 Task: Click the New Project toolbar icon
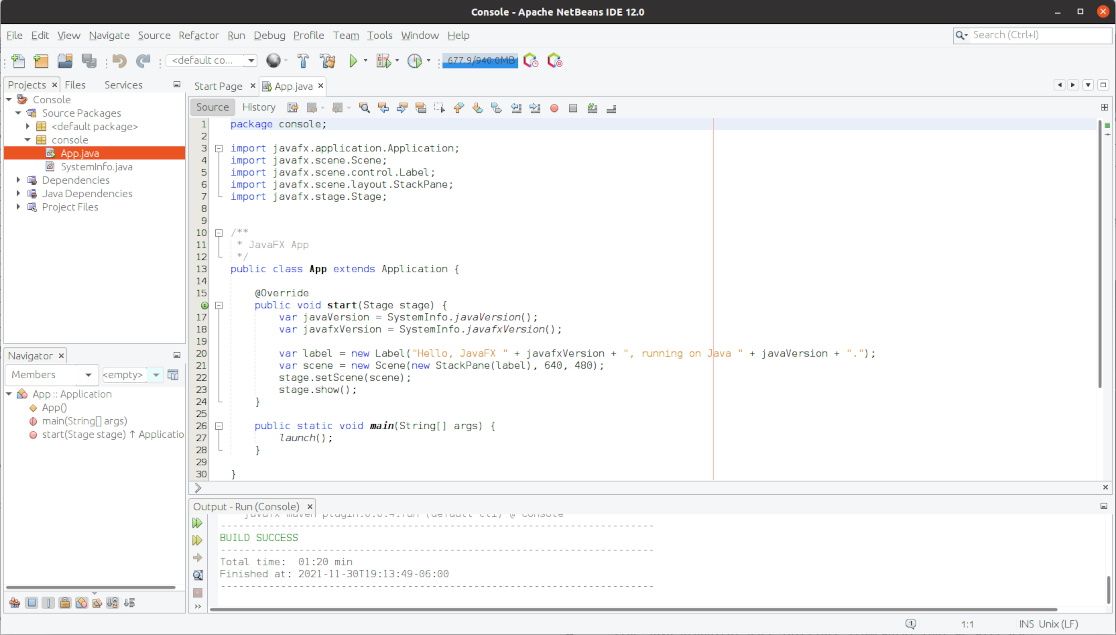(x=41, y=61)
